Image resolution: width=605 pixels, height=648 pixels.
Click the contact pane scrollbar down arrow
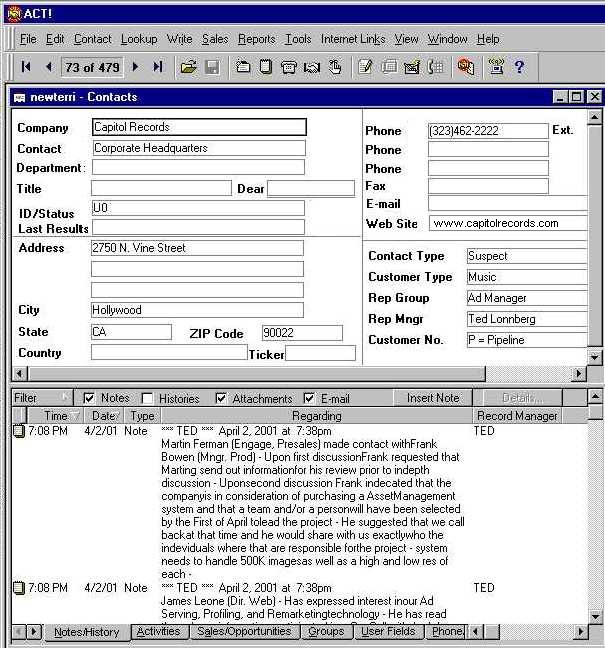(x=594, y=356)
